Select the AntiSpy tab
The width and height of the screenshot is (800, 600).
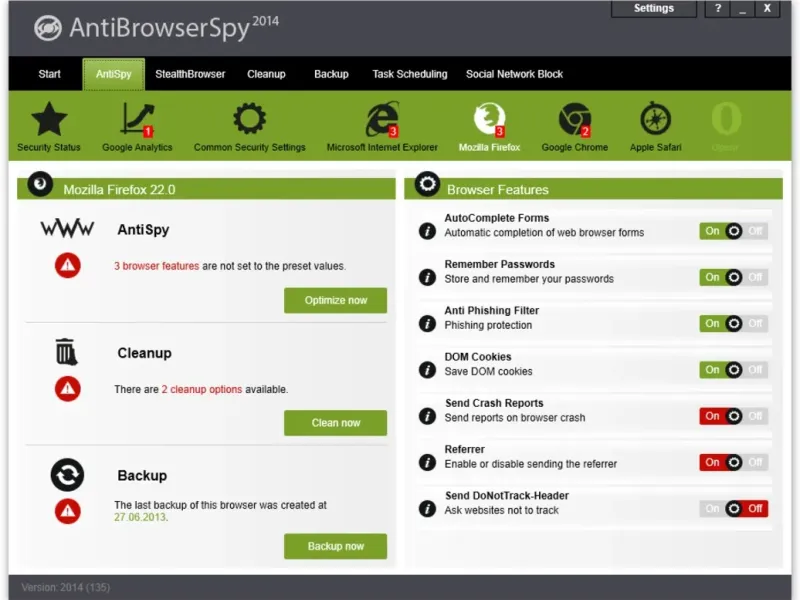114,74
